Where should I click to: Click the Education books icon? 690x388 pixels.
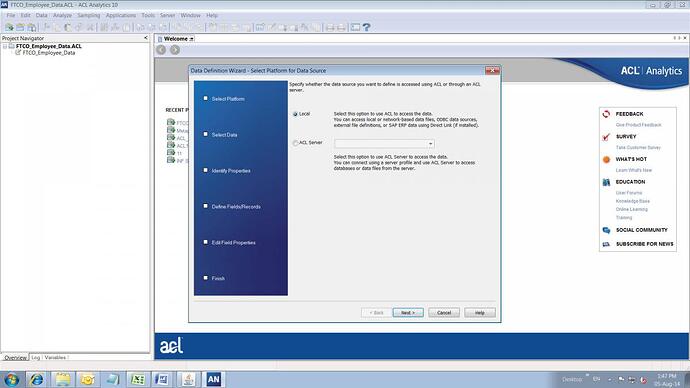tap(606, 182)
